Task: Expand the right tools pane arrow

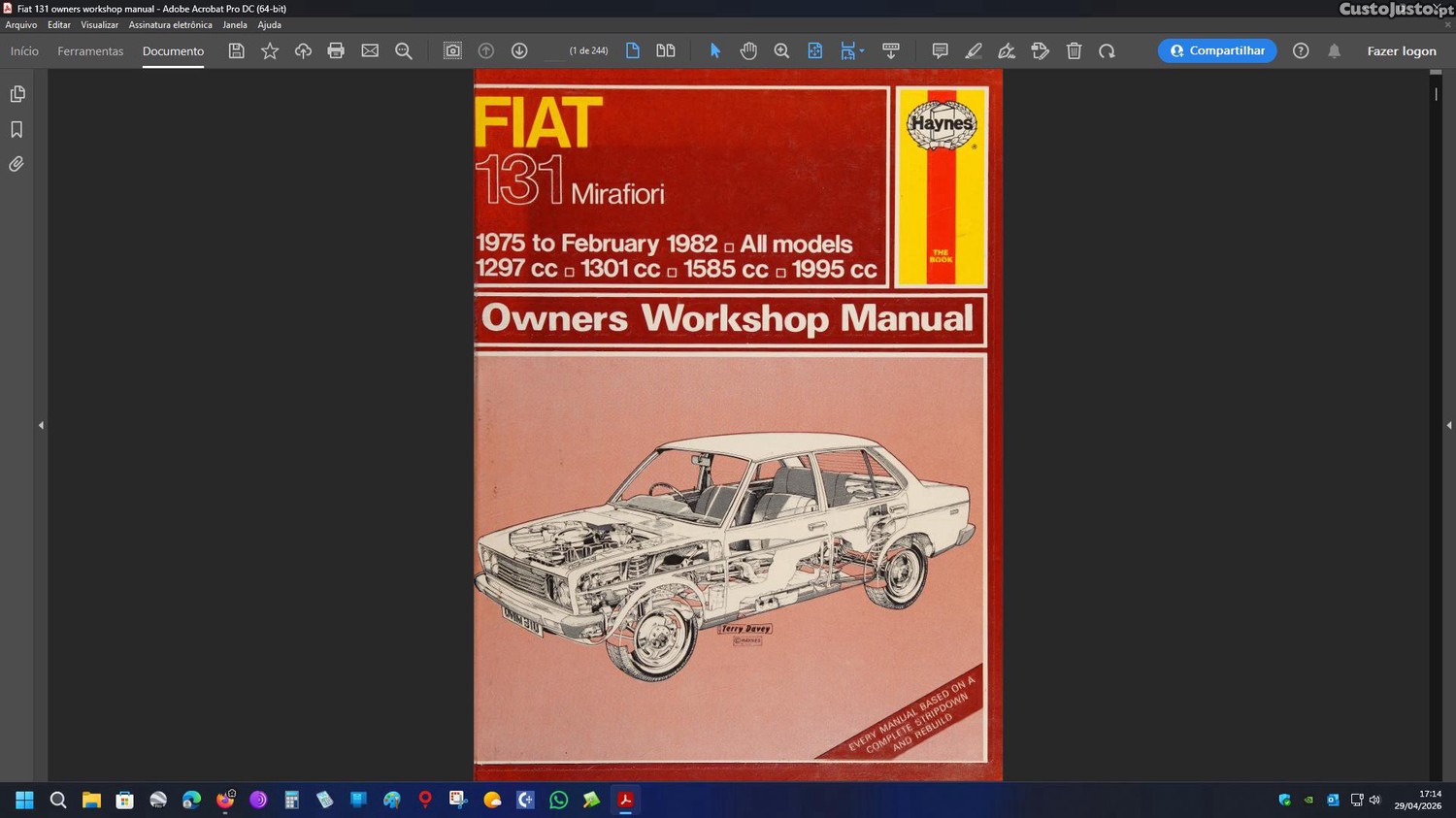Action: pyautogui.click(x=1448, y=425)
